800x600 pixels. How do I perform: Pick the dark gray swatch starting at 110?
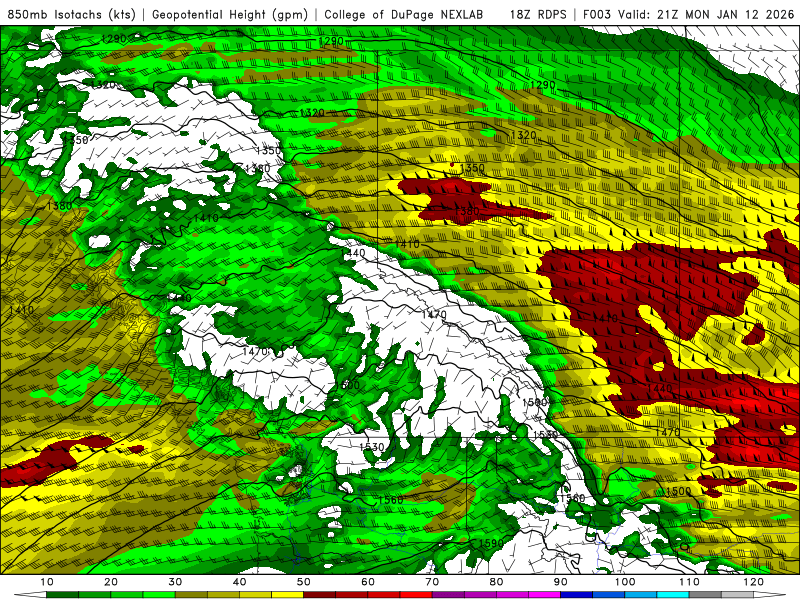coord(705,594)
